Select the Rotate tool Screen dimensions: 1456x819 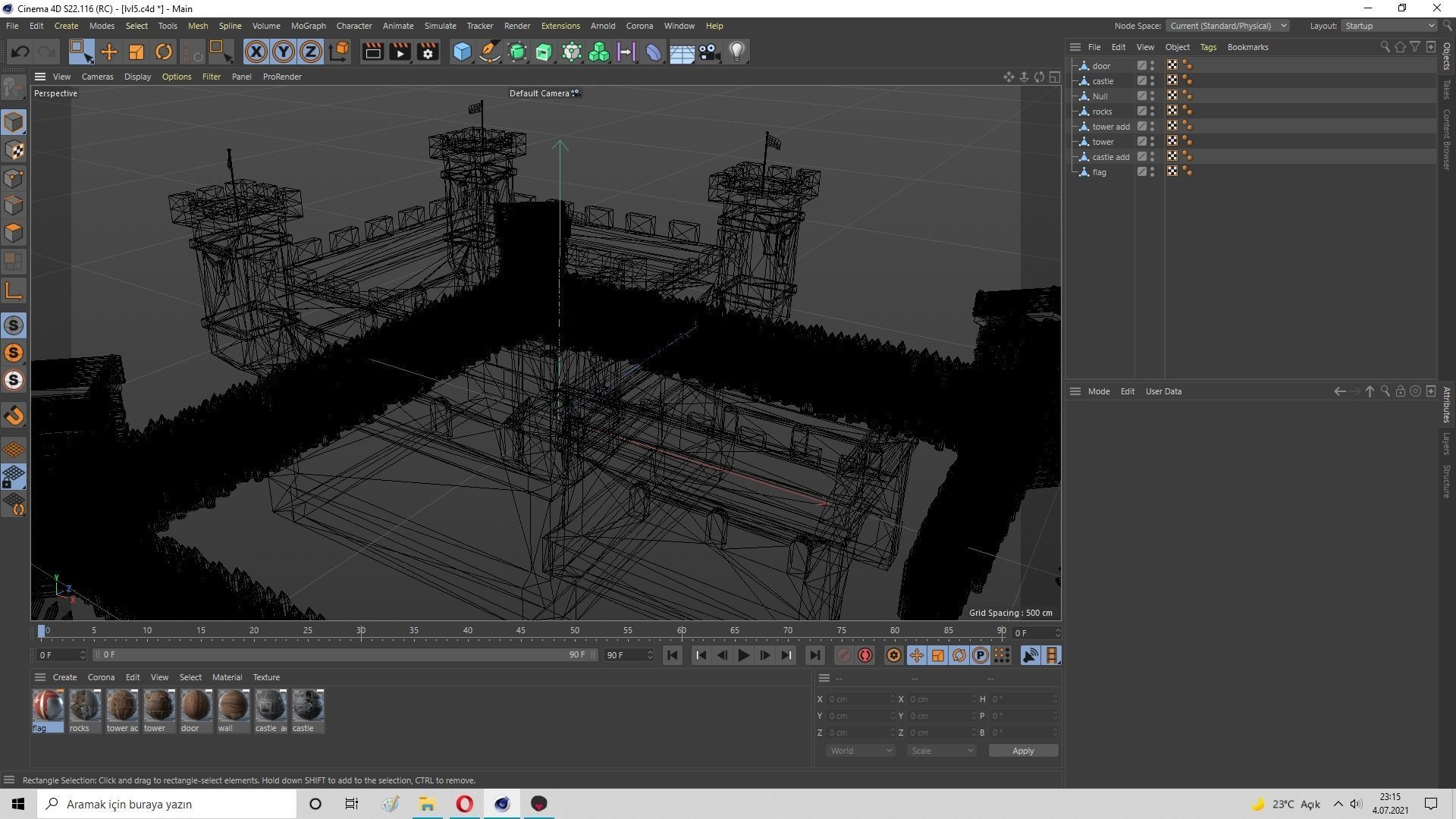coord(164,52)
